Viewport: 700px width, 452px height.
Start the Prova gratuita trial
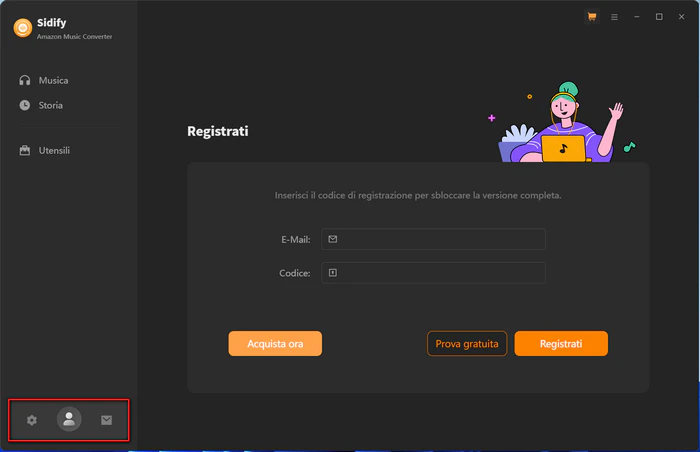467,343
